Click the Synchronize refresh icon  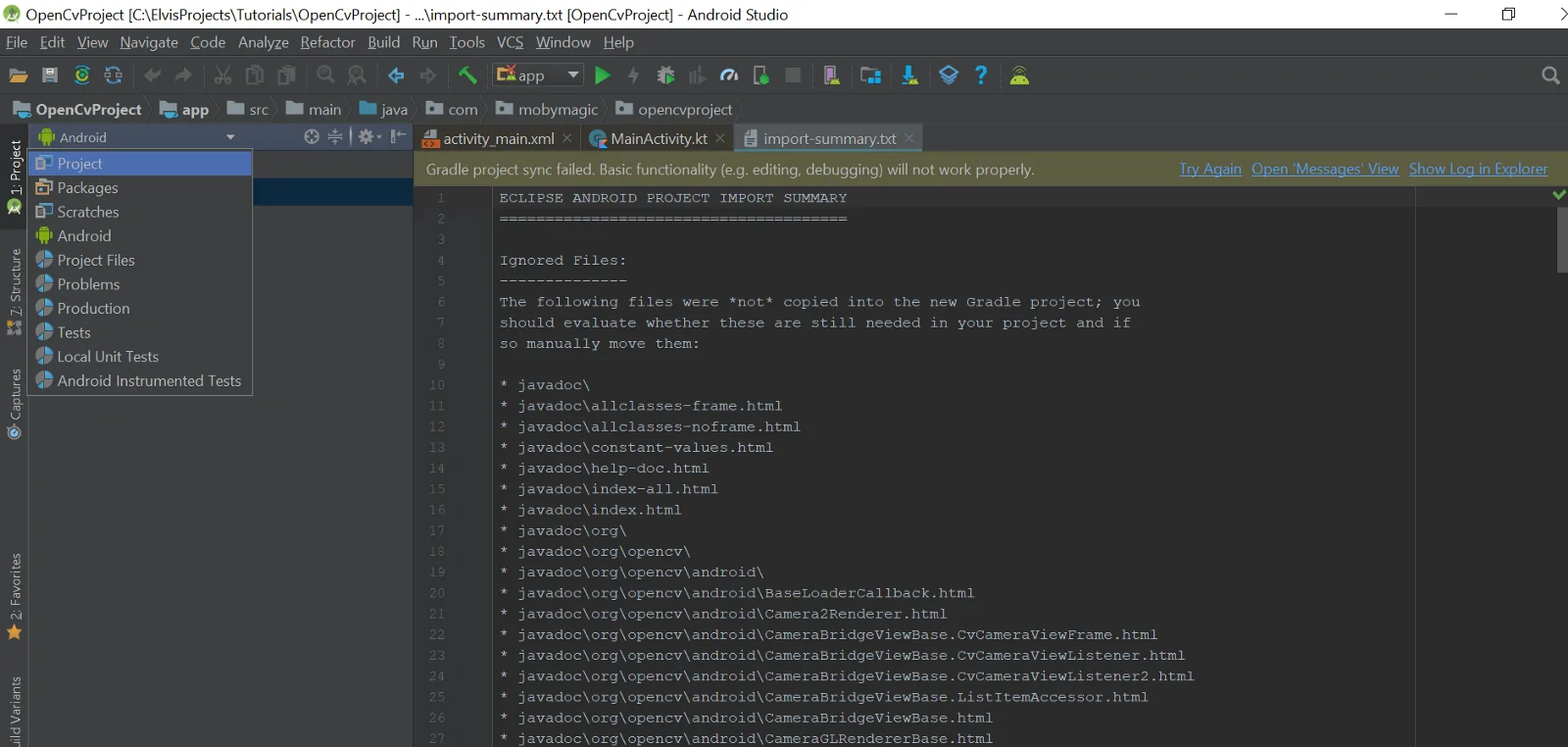pos(114,75)
